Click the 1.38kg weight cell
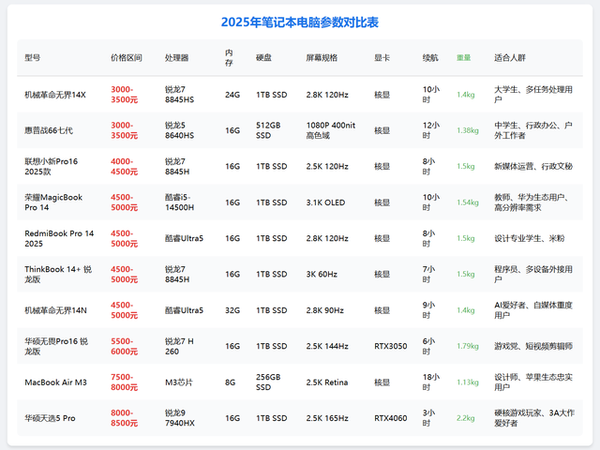Image resolution: width=600 pixels, height=450 pixels. click(468, 130)
